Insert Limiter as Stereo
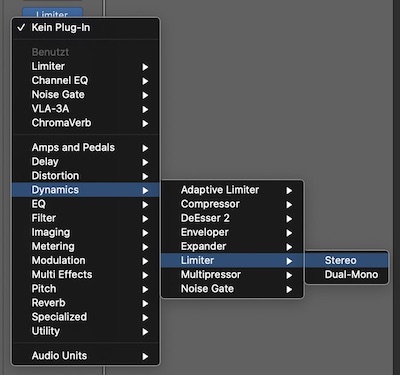The image size is (400, 375). pyautogui.click(x=347, y=260)
